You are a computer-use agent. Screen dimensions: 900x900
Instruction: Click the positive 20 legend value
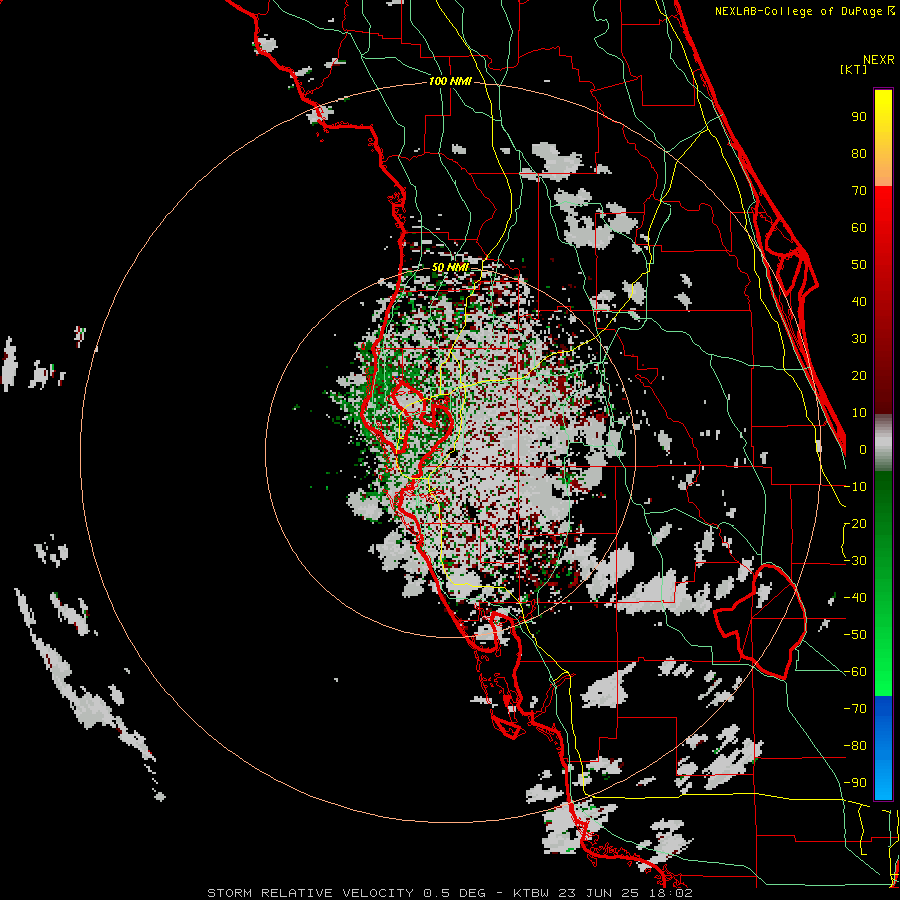pos(859,376)
